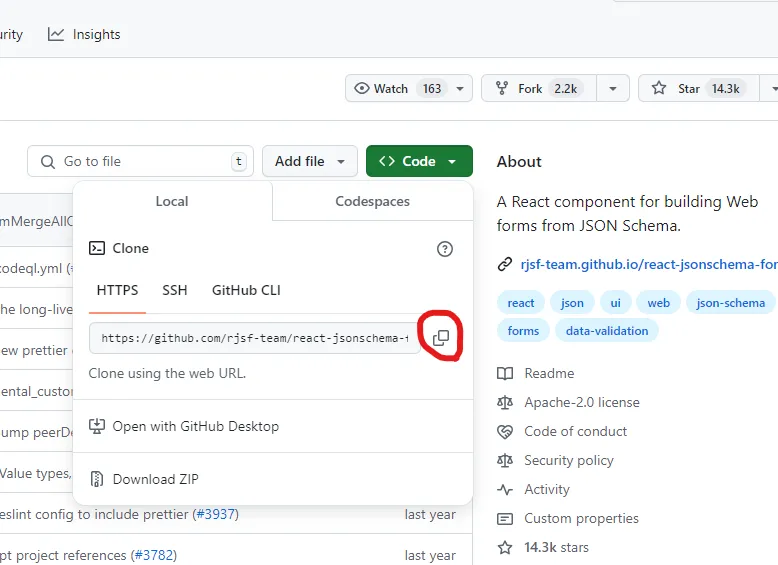Viewport: 778px width, 565px height.
Task: Click the ui topic tag
Action: coord(615,303)
